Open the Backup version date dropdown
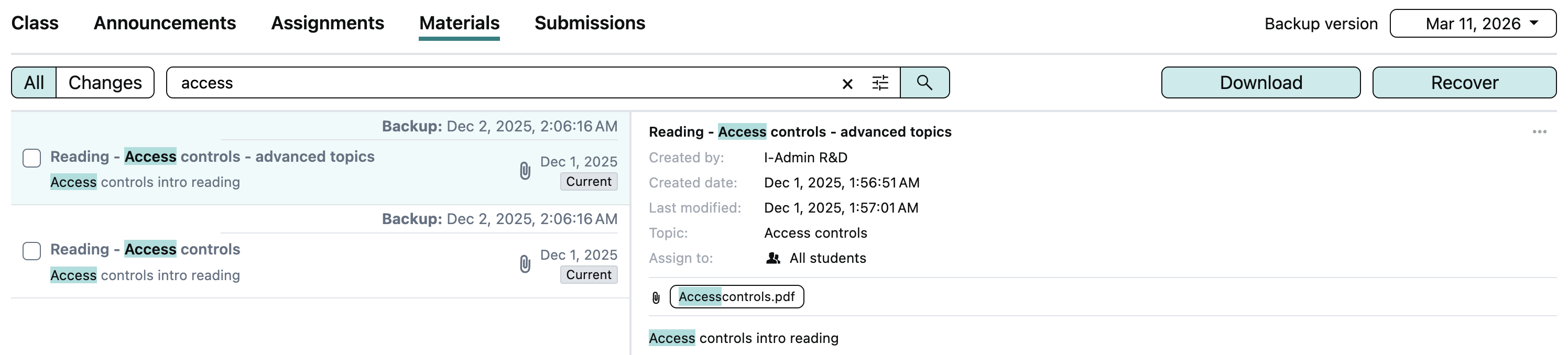 1473,24
